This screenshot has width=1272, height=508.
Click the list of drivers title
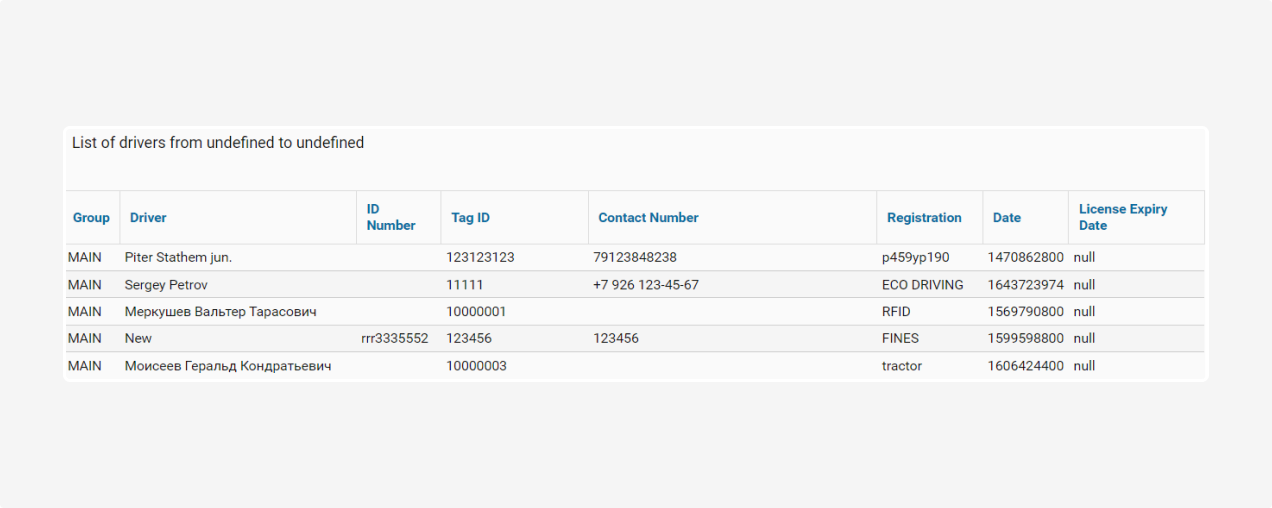(218, 143)
